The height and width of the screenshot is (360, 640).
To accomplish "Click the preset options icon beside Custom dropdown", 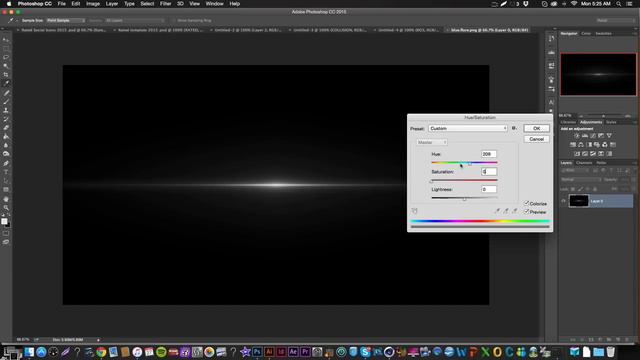I will click(514, 128).
